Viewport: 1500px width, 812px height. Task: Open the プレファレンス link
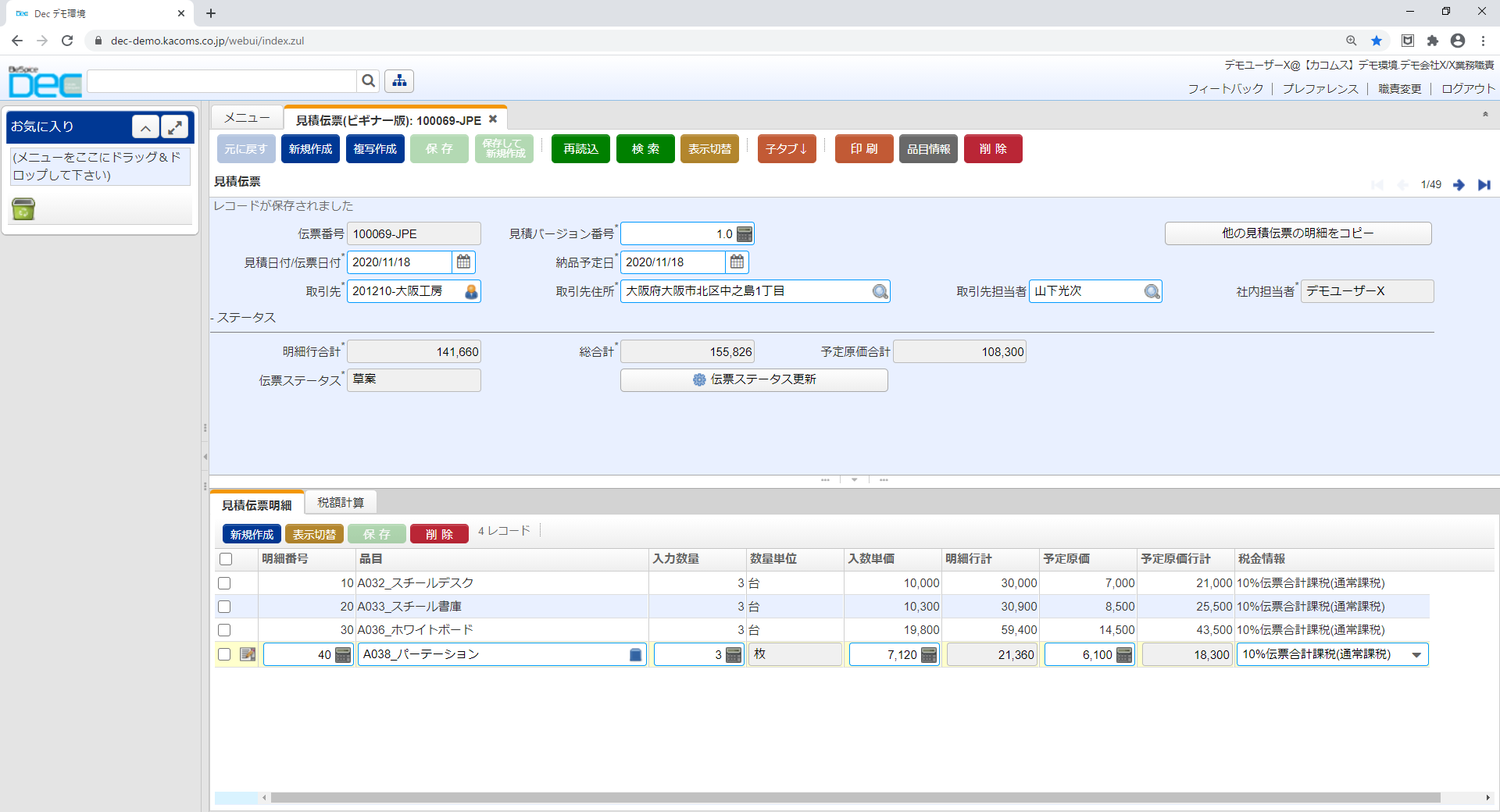pyautogui.click(x=1320, y=89)
